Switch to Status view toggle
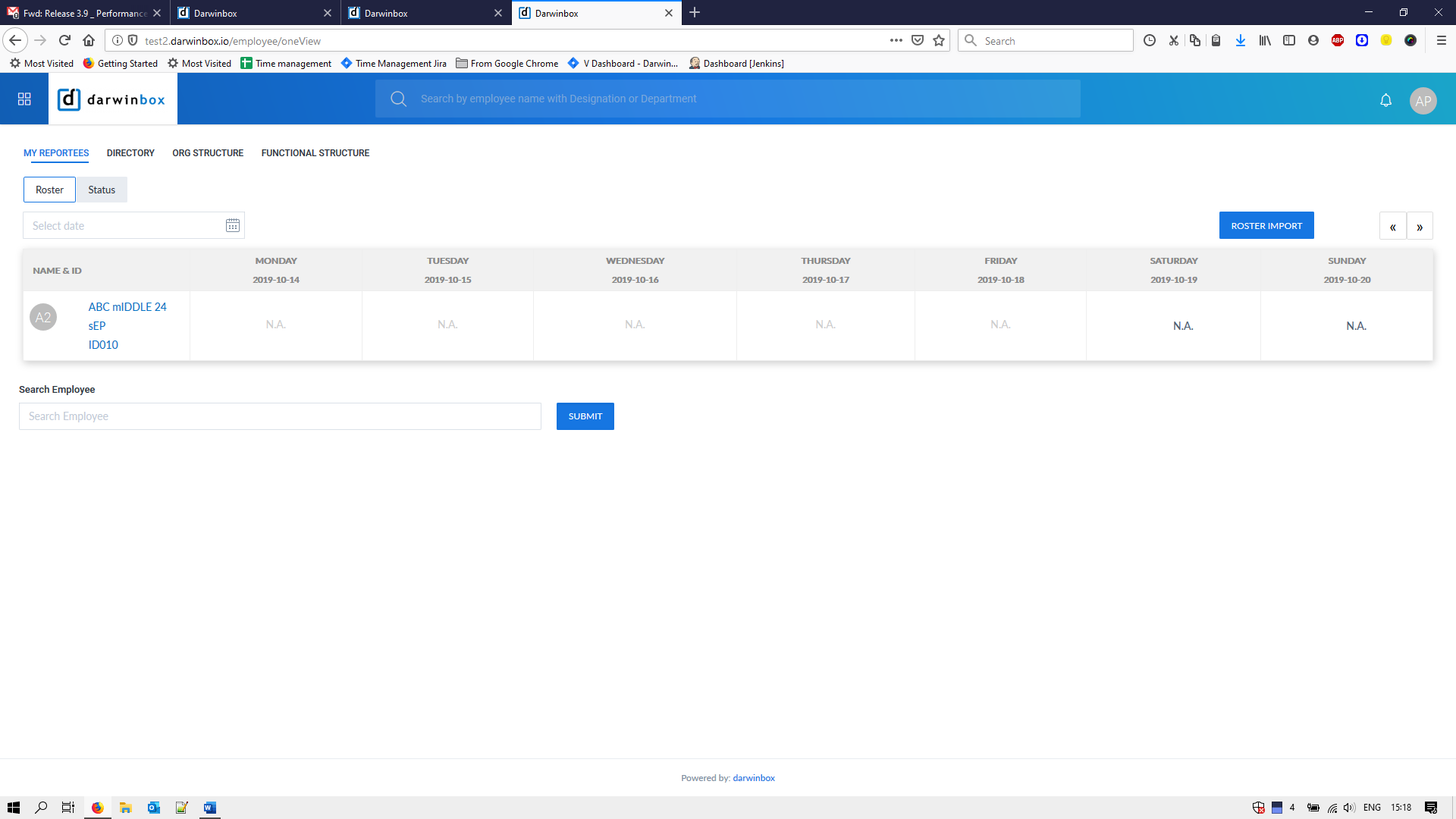This screenshot has width=1456, height=819. coord(102,190)
